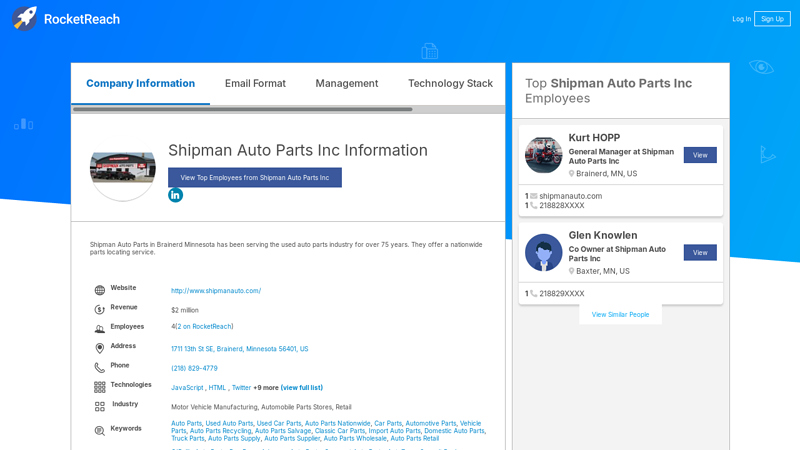
Task: Click the horizontal tab scrollbar
Action: (x=242, y=109)
